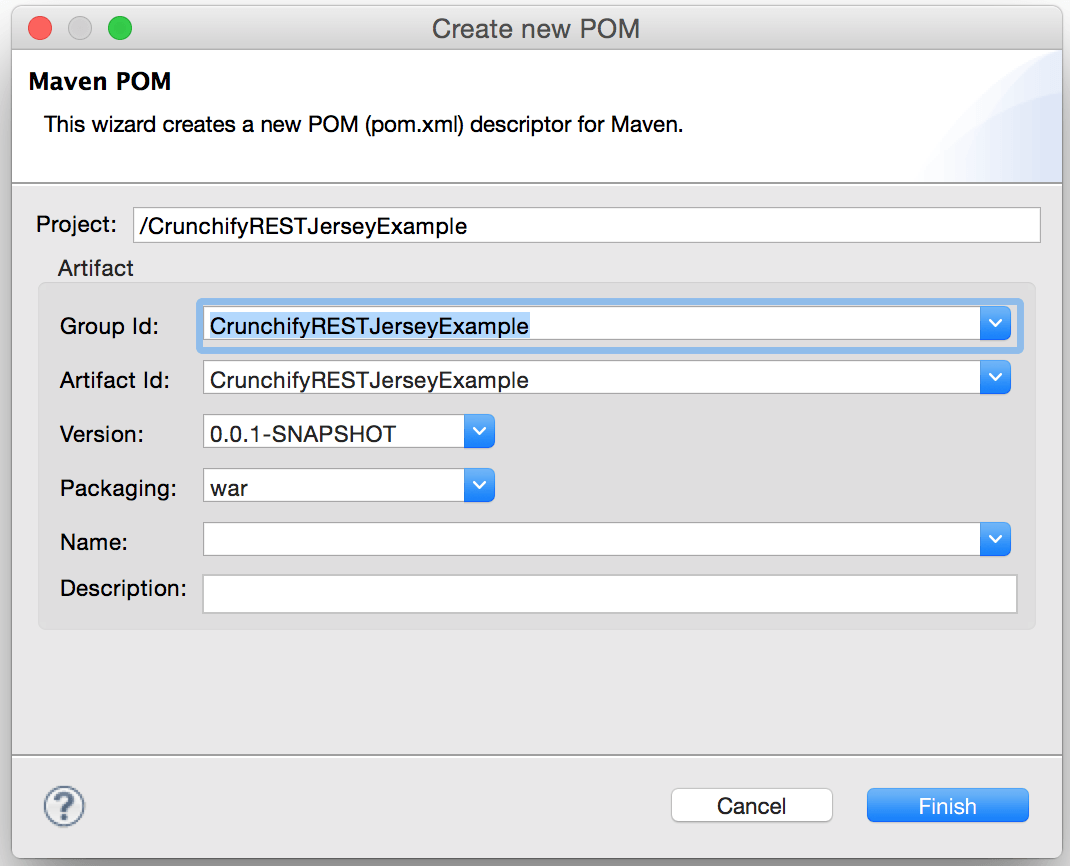1070x866 pixels.
Task: Click Finish to create the POM
Action: (x=947, y=806)
